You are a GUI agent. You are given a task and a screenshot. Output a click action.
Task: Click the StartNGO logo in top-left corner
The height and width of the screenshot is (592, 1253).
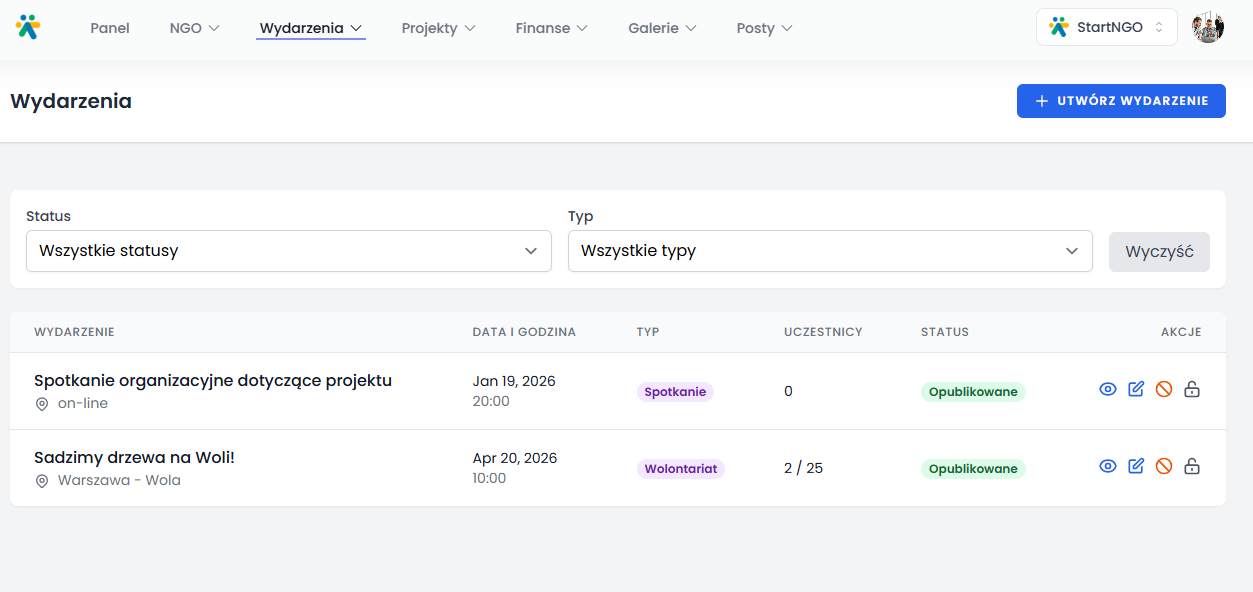[x=28, y=27]
